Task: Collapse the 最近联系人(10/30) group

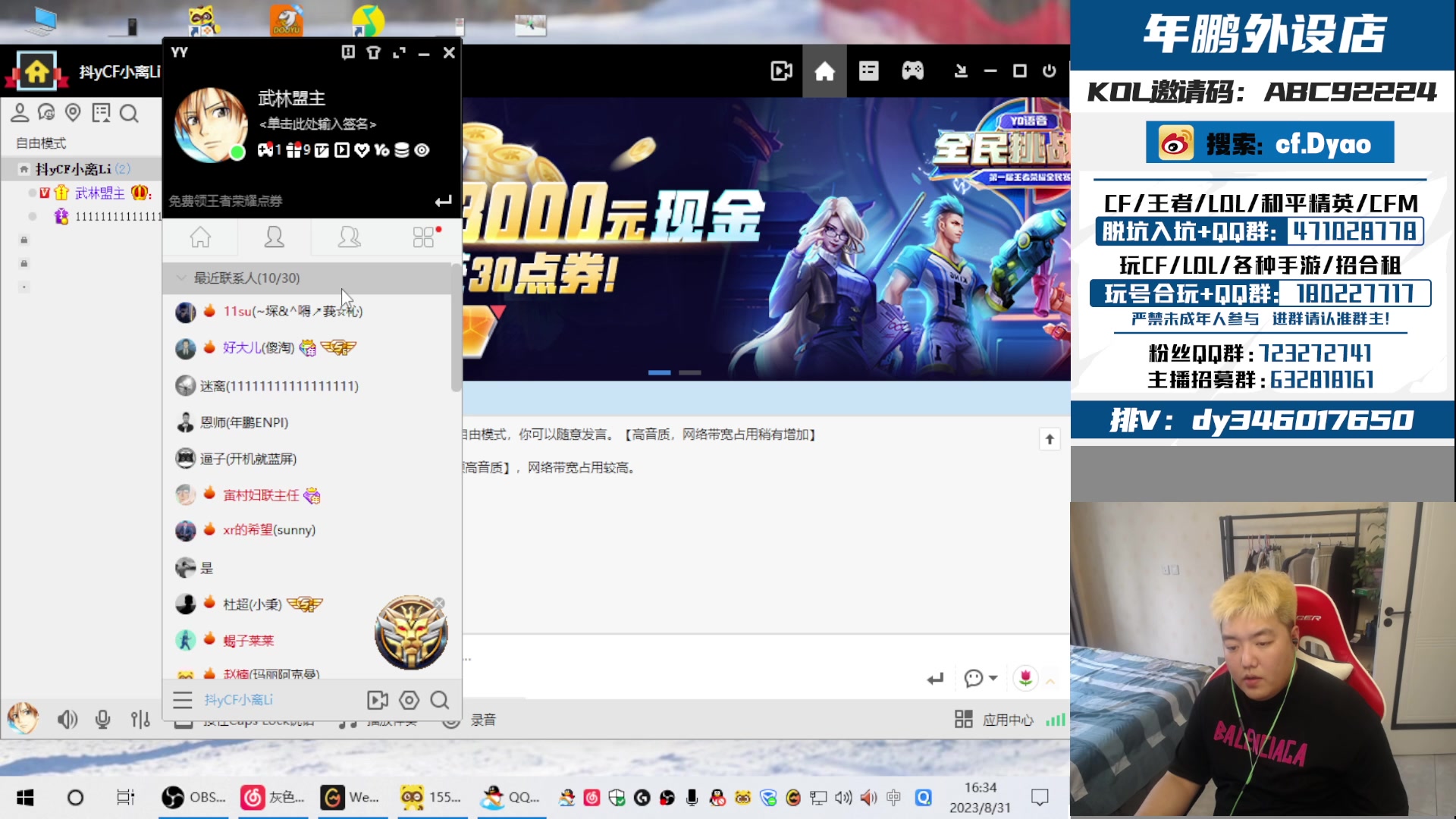Action: (307, 278)
